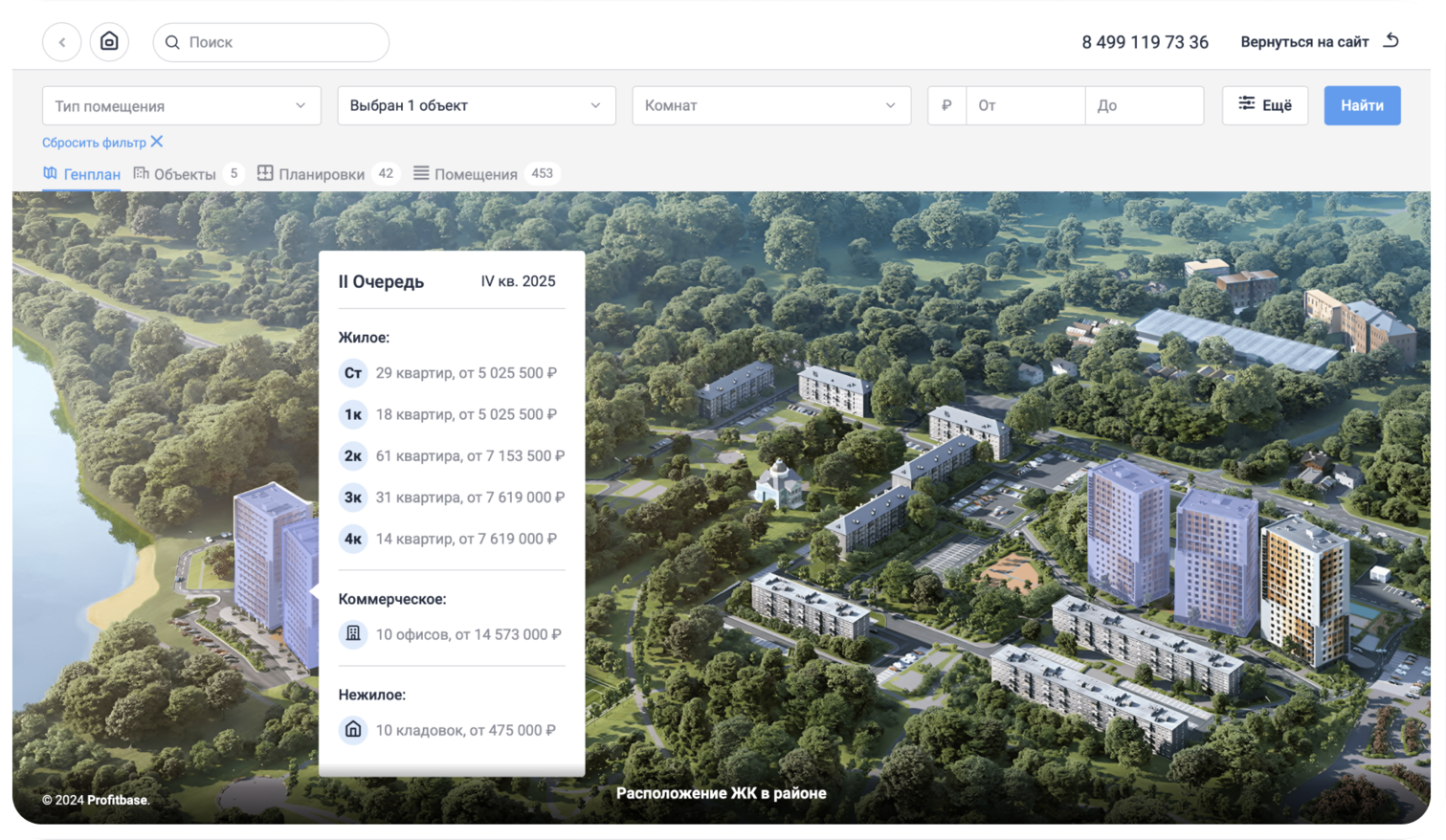Click the search magnifier icon

[x=172, y=42]
